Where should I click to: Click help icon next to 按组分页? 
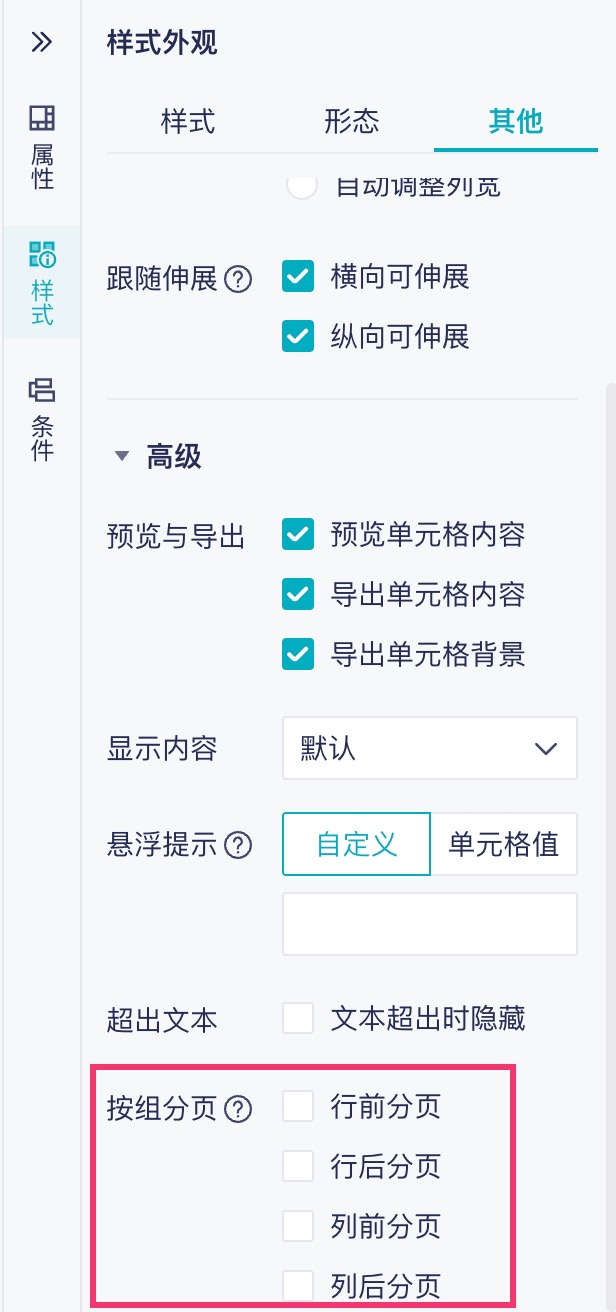click(x=238, y=1108)
